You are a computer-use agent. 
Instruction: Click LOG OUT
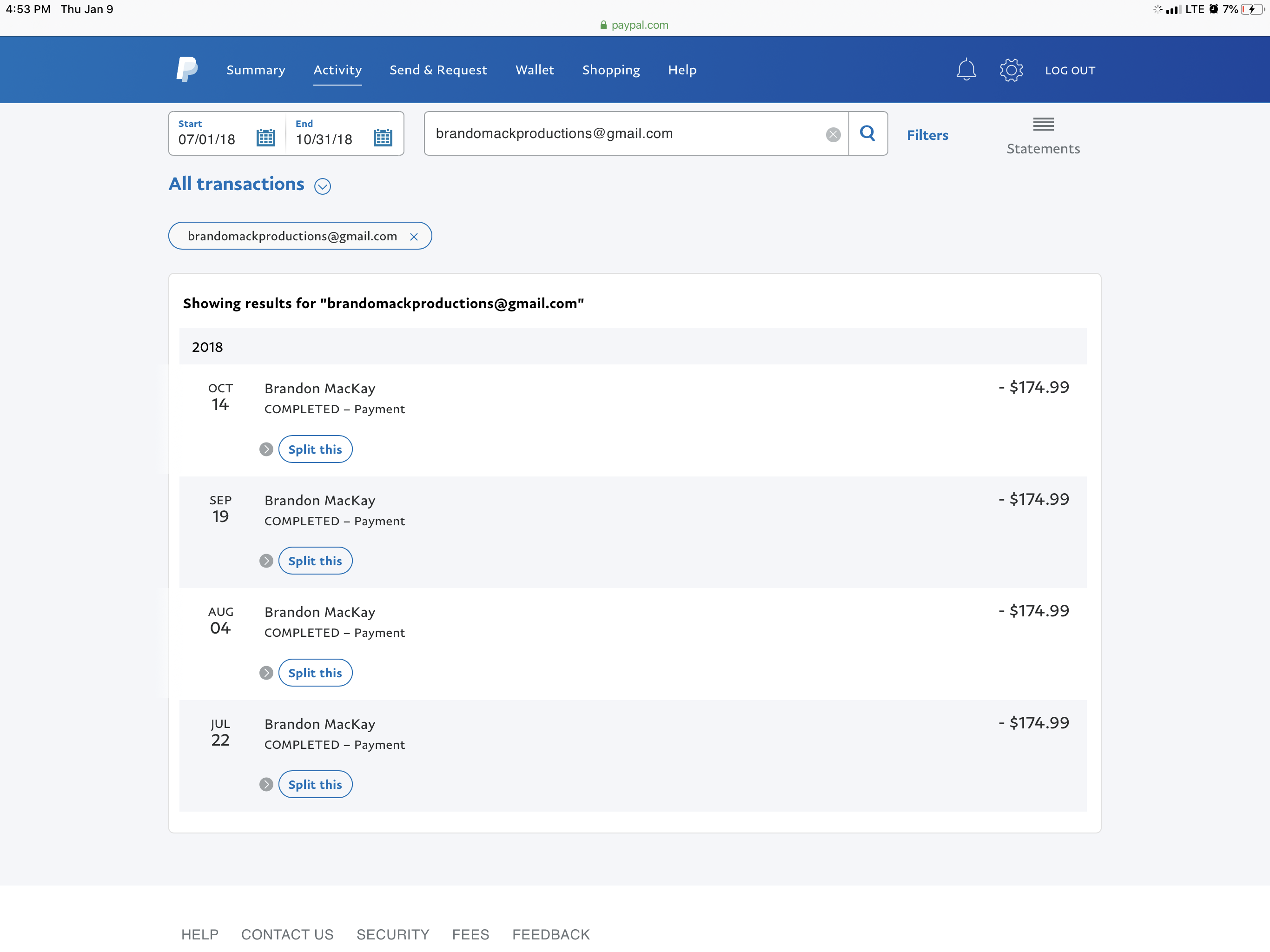pos(1070,70)
